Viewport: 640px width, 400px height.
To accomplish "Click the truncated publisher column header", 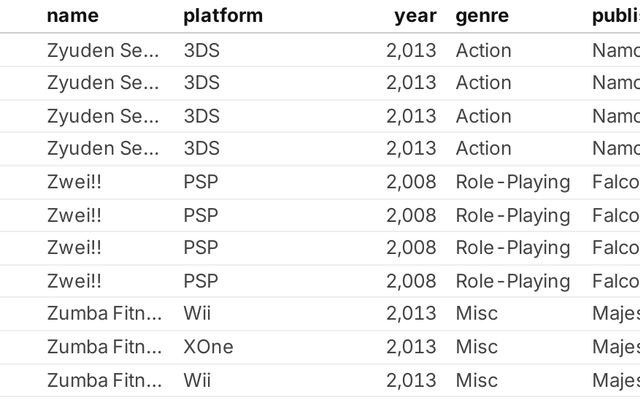I will [615, 15].
